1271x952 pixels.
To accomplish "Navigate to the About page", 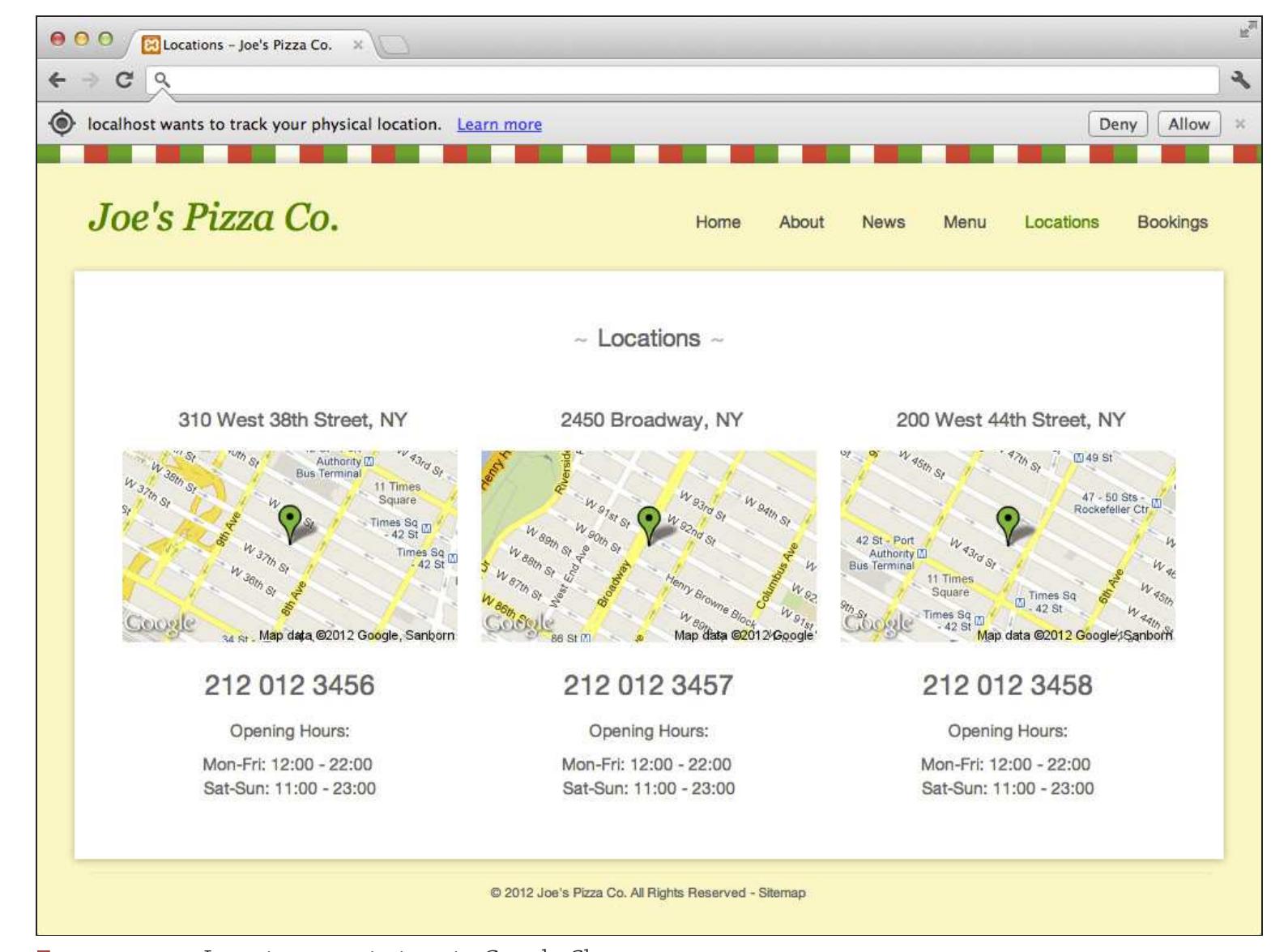I will click(801, 222).
